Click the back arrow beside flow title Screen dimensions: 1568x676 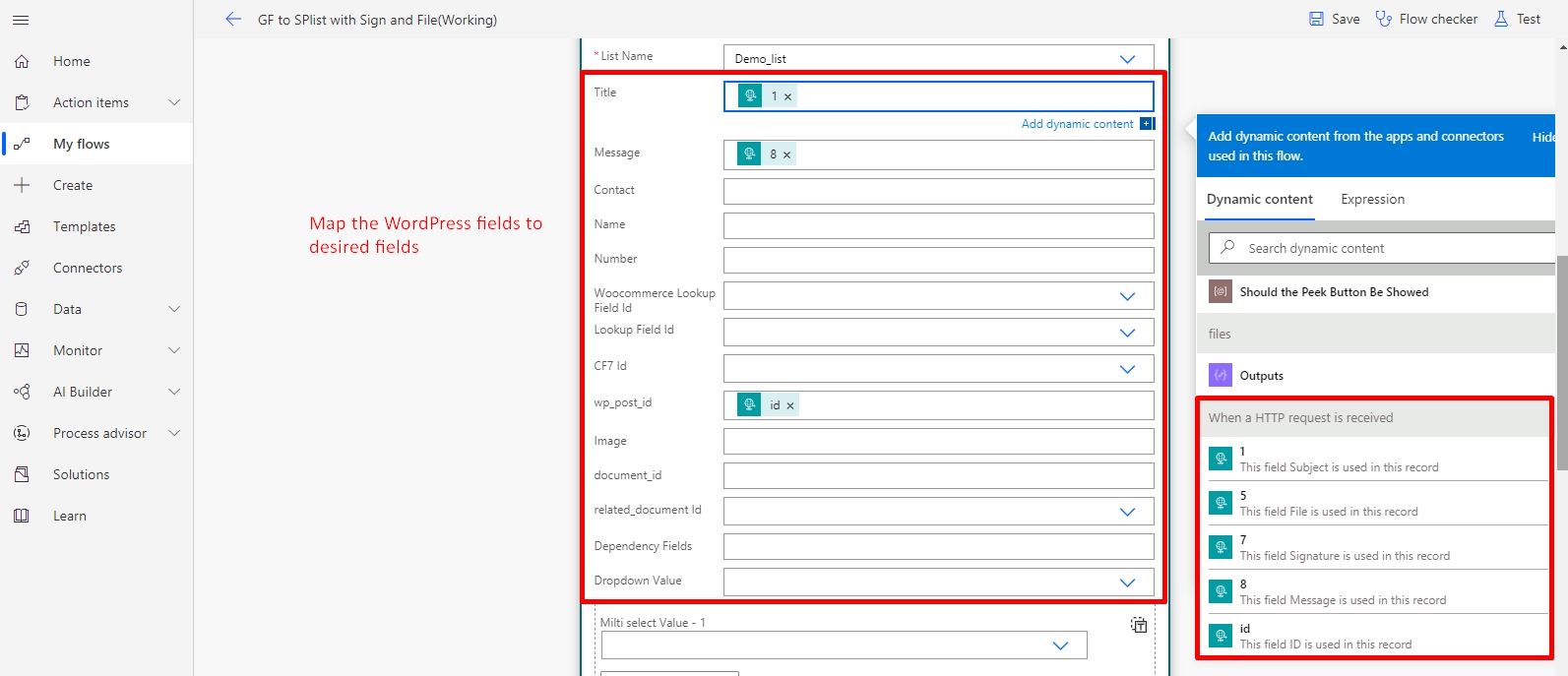pyautogui.click(x=233, y=19)
